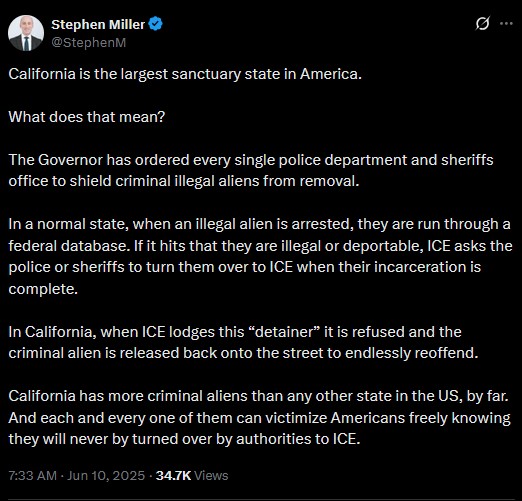Click the Jun 10, 2025 date

click(106, 475)
